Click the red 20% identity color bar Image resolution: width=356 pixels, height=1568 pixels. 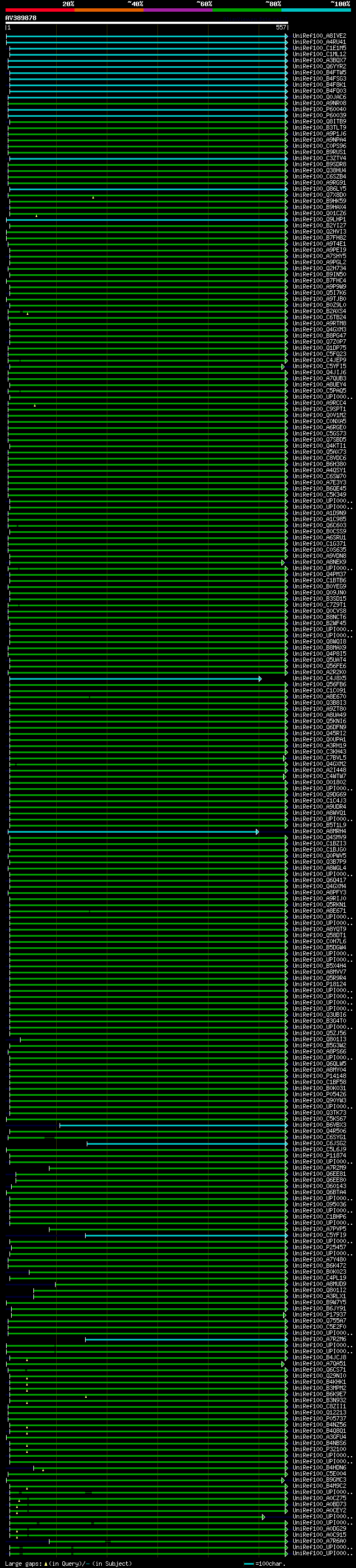tap(40, 10)
